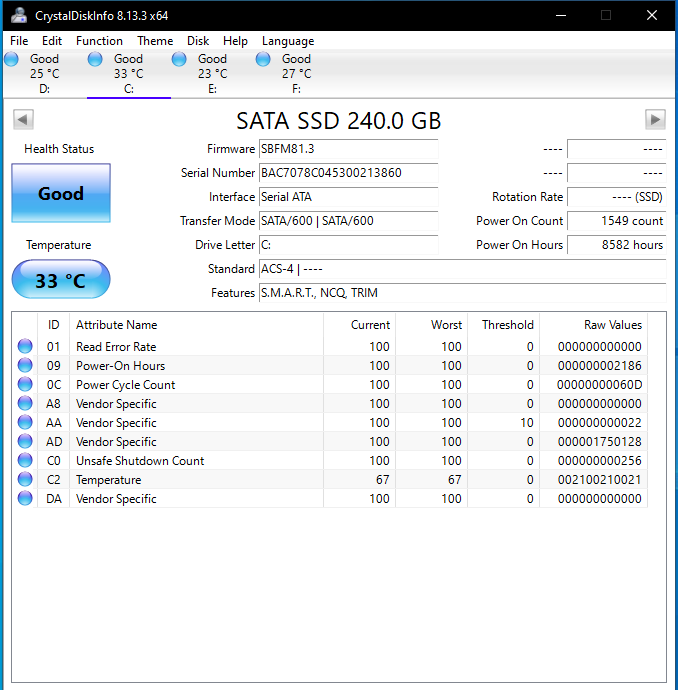The width and height of the screenshot is (678, 690).
Task: Click the ID column header
Action: coord(54,325)
